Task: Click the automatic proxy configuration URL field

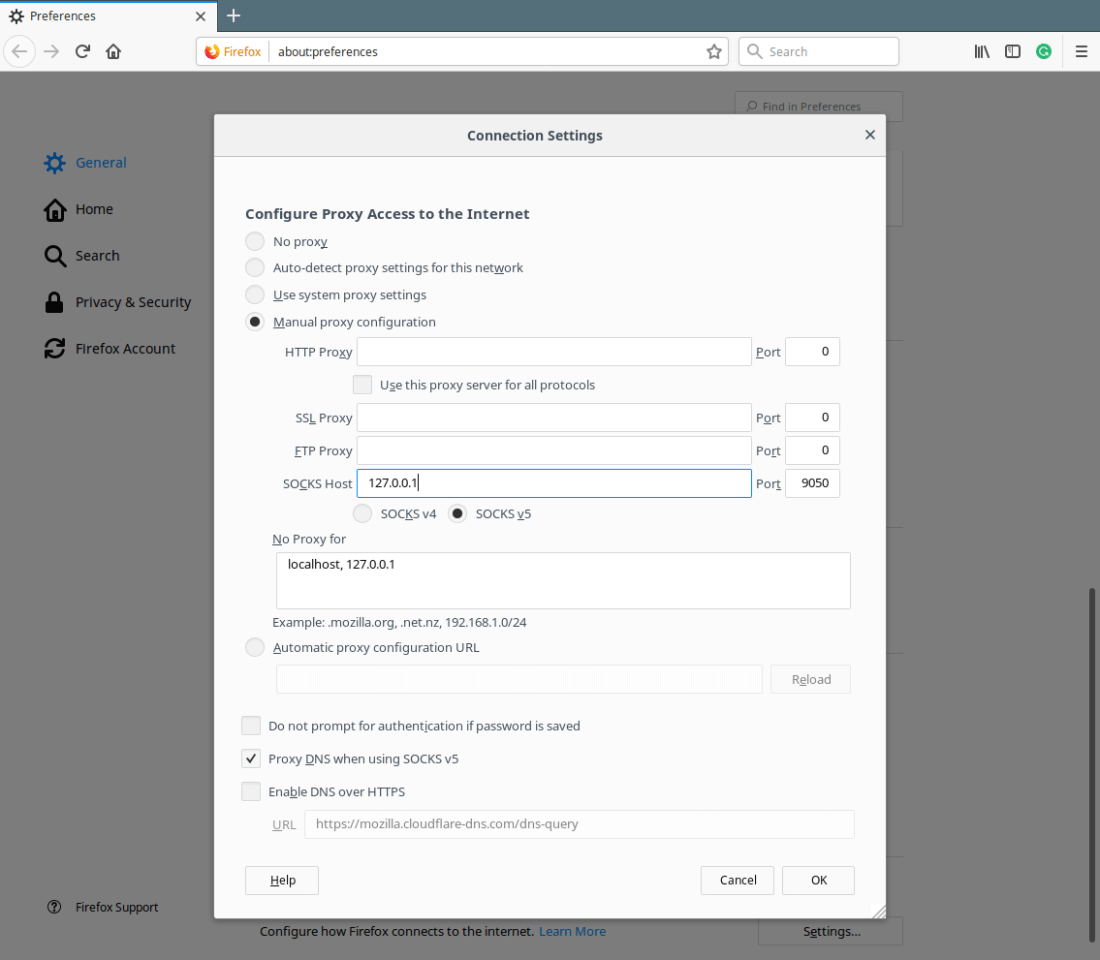Action: tap(519, 679)
